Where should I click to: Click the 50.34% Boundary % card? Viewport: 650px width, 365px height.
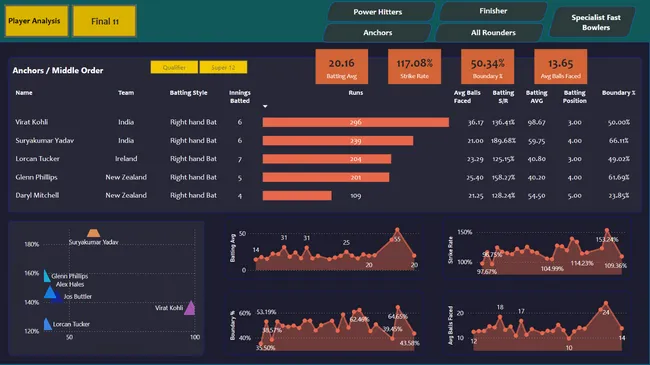pyautogui.click(x=488, y=67)
